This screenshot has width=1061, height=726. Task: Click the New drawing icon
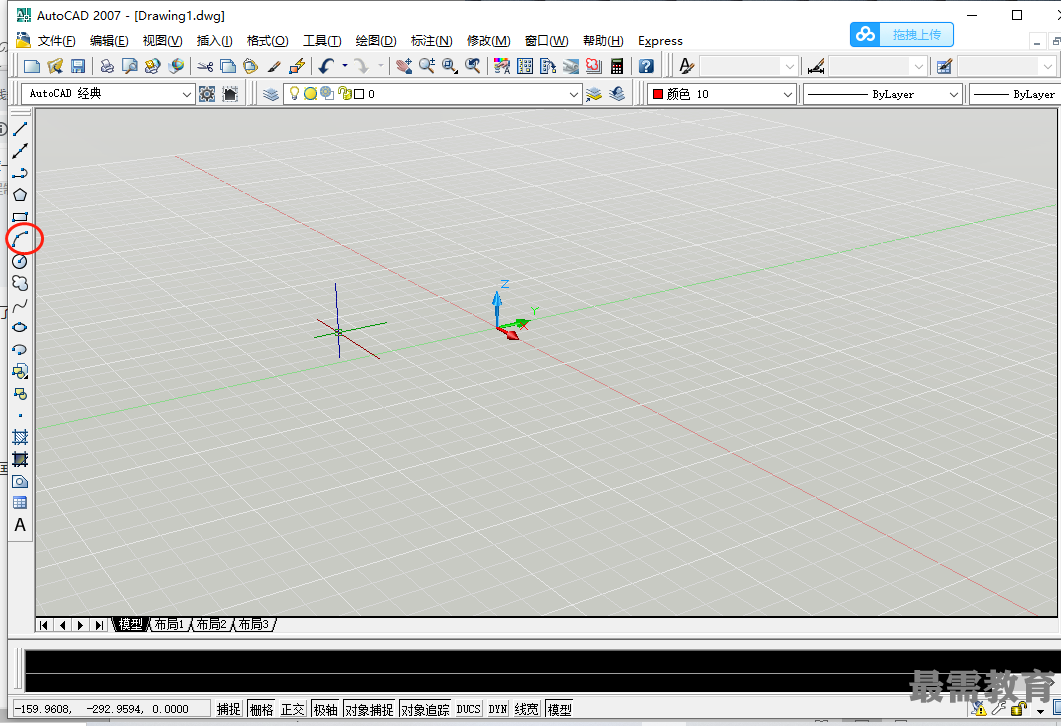(32, 66)
